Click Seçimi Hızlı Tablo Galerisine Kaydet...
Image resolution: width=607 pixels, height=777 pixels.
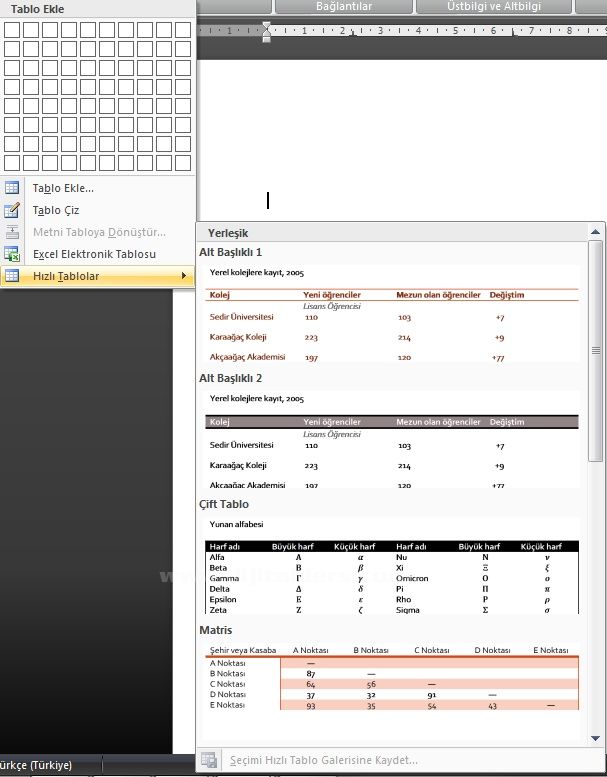click(x=324, y=760)
